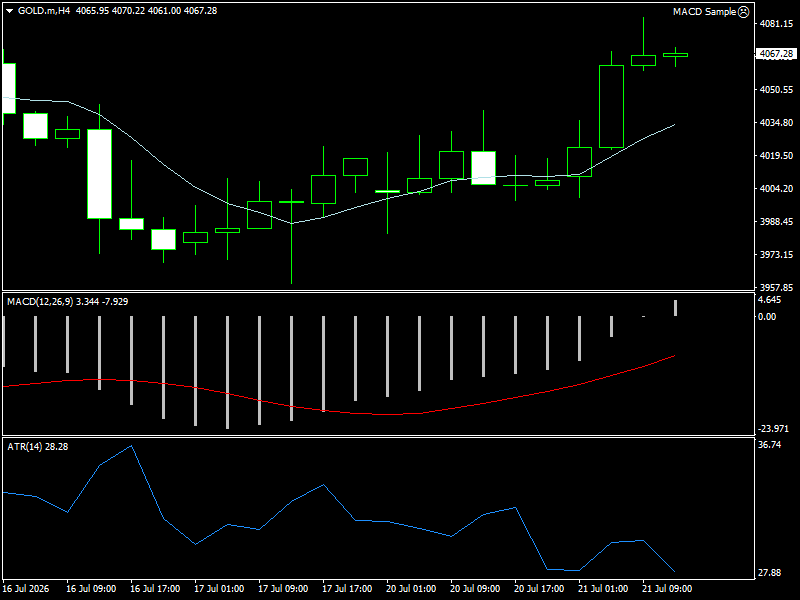Screen dimensions: 800x600
Task: Click the 4050.55 price scale value
Action: 776,89
